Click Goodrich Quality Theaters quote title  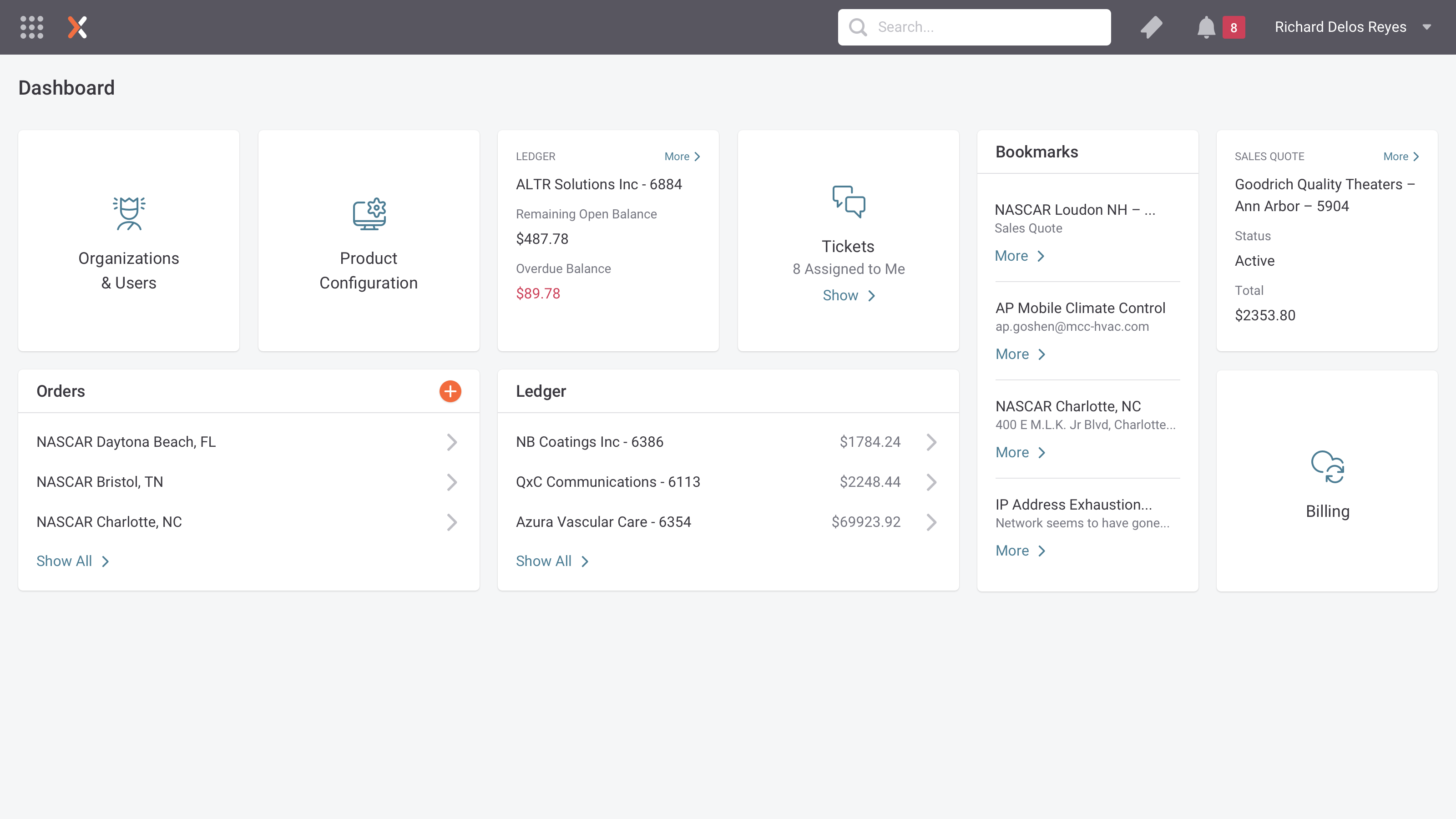pos(1325,196)
